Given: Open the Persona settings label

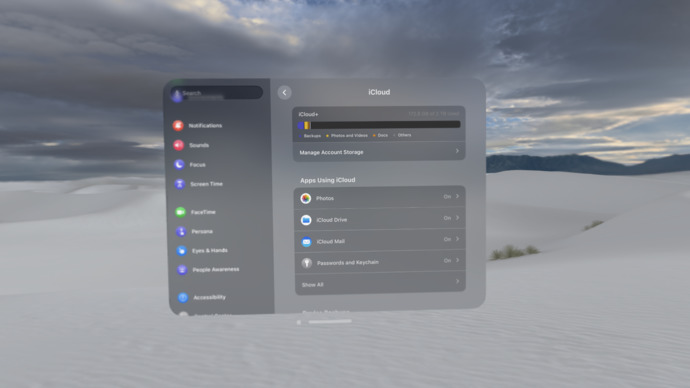Looking at the screenshot, I should tap(202, 231).
